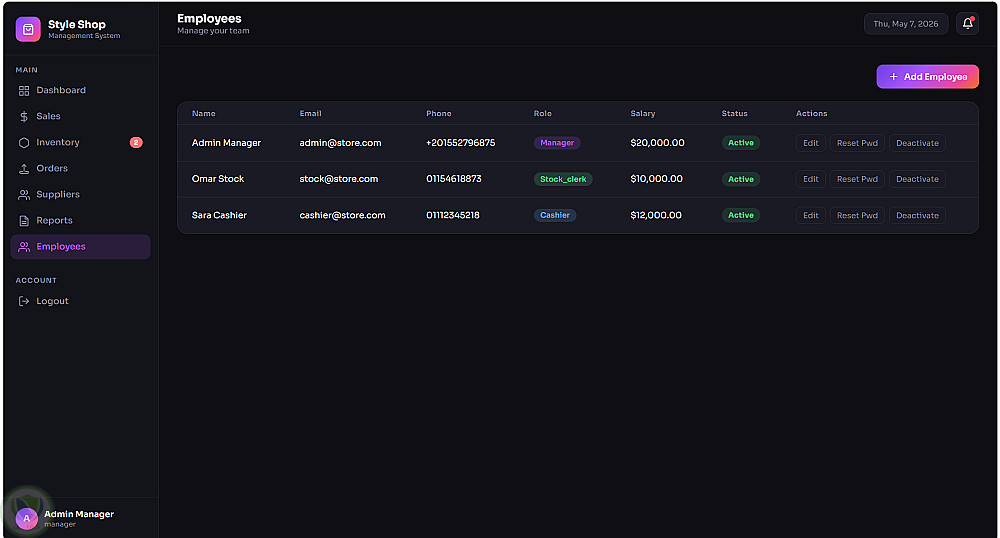The width and height of the screenshot is (1000, 538).
Task: Click the Thu, May 7, 2026 date box
Action: (906, 24)
